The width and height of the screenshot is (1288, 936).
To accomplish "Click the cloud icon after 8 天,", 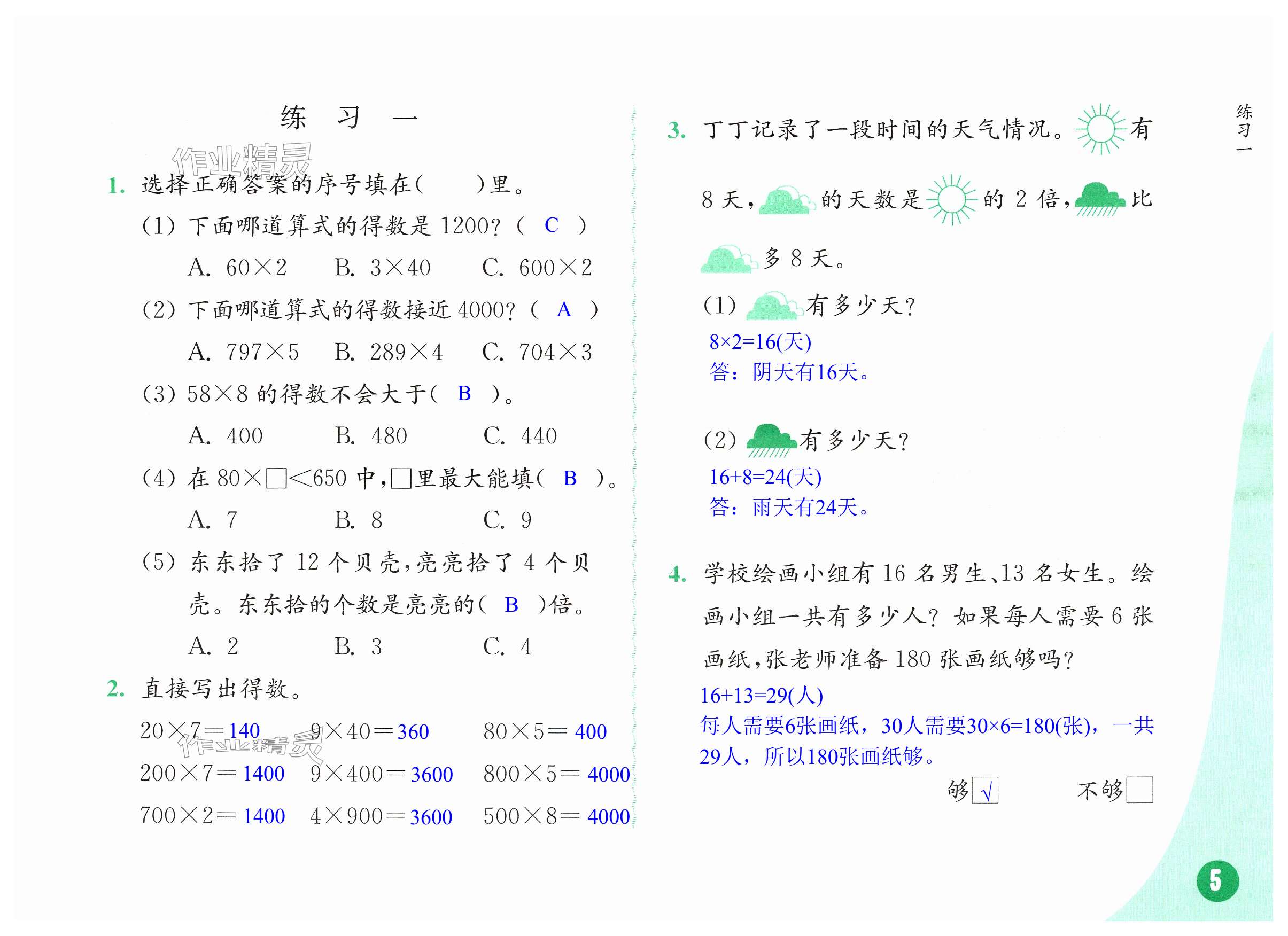I will [787, 200].
